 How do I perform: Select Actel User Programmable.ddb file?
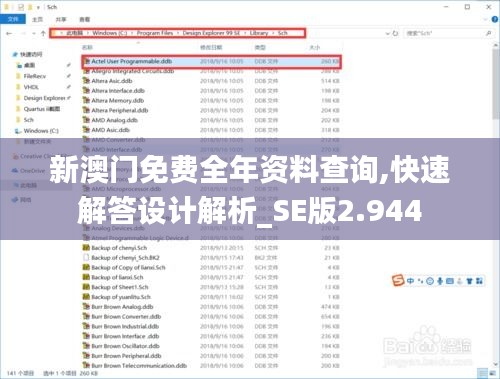coord(212,61)
